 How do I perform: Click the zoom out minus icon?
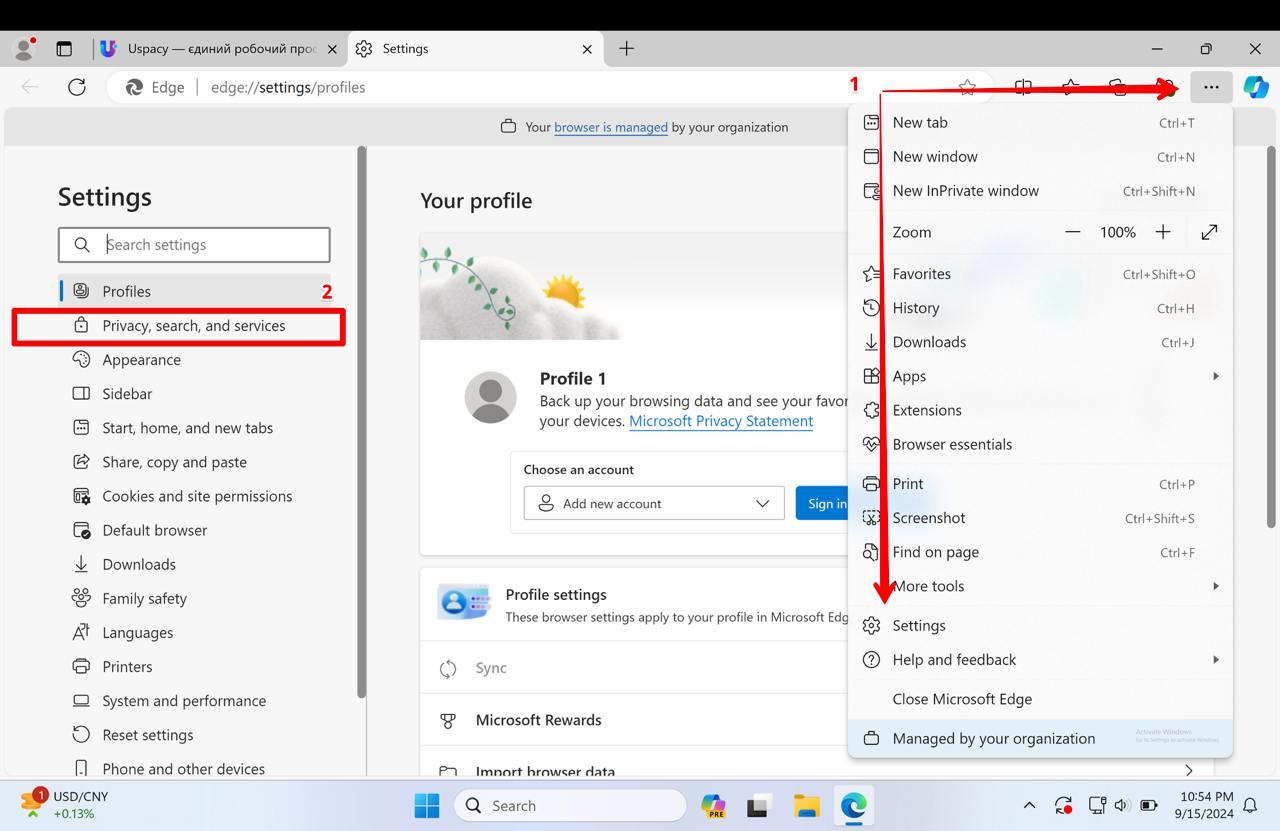[1073, 232]
